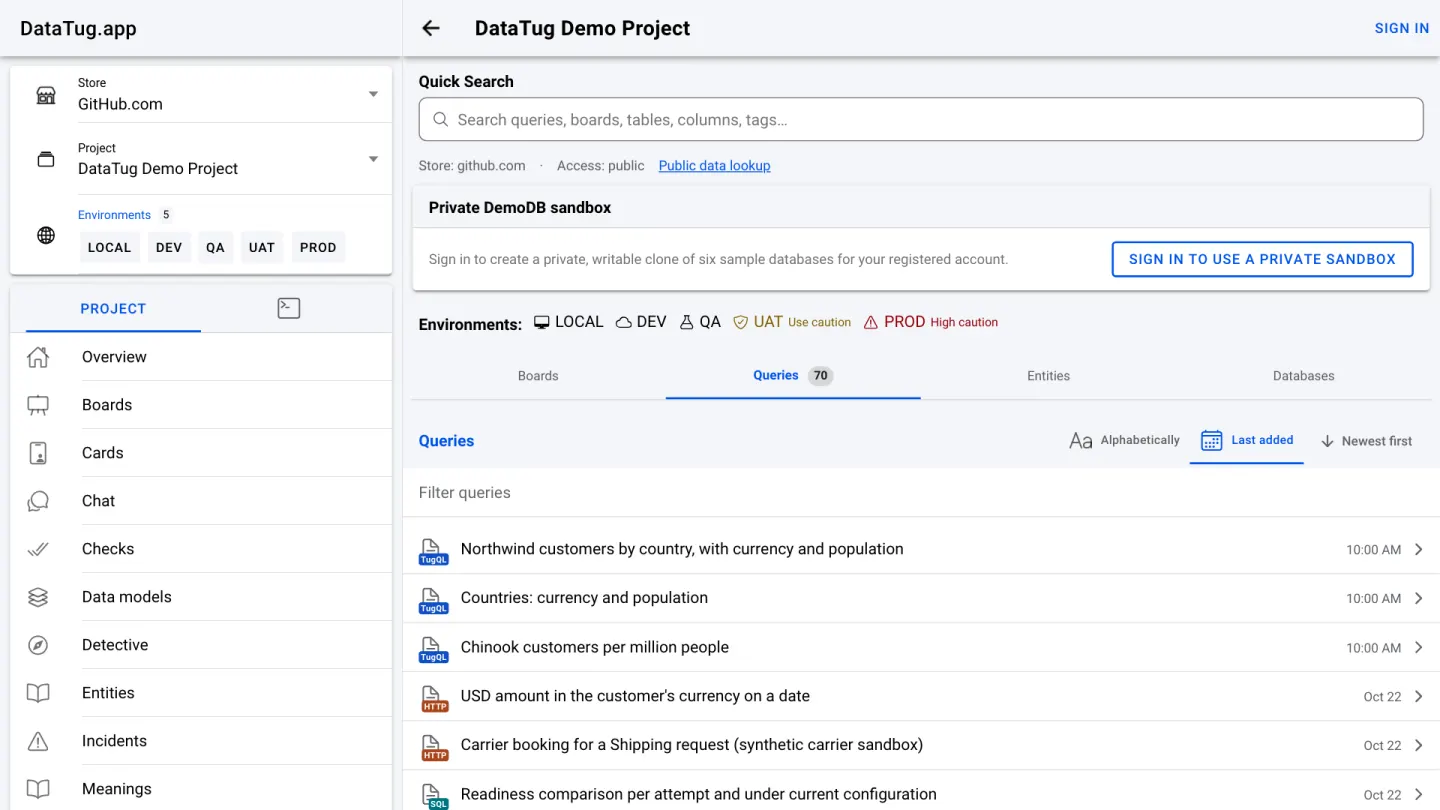Select the UAT environment chip in sidebar
This screenshot has width=1440, height=810.
point(262,247)
